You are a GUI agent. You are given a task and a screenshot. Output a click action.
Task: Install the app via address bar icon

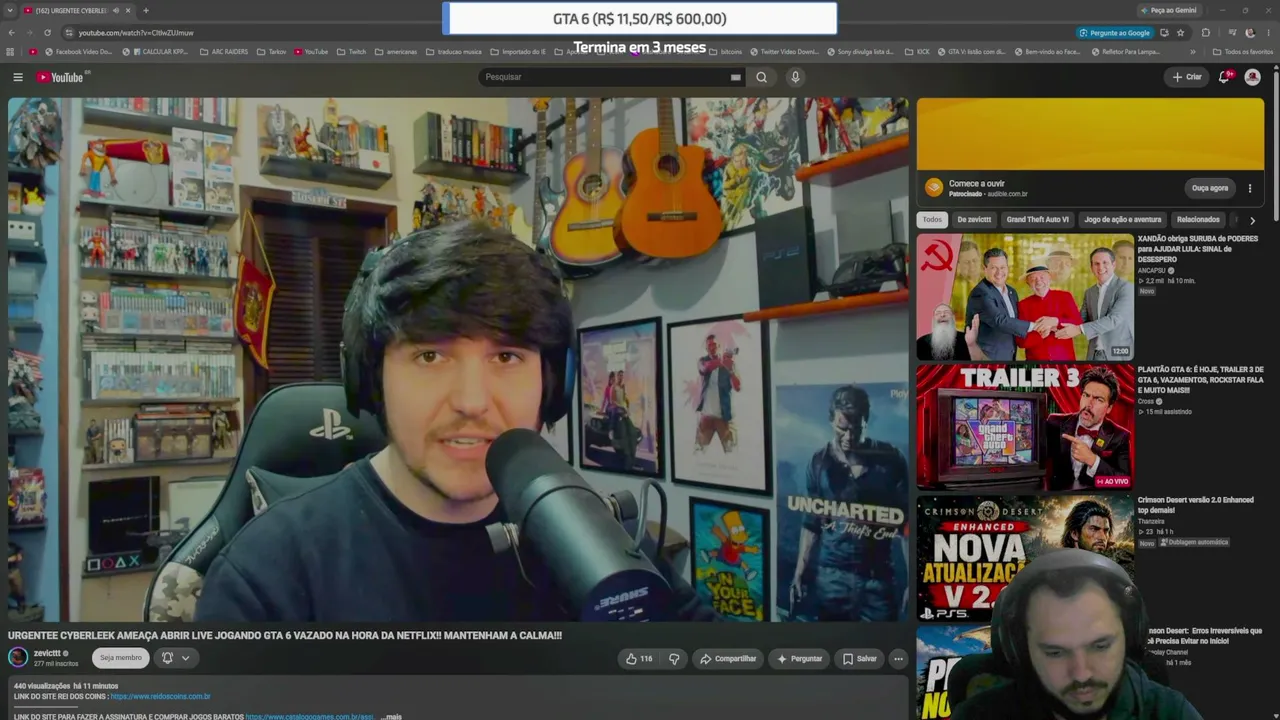[1164, 33]
